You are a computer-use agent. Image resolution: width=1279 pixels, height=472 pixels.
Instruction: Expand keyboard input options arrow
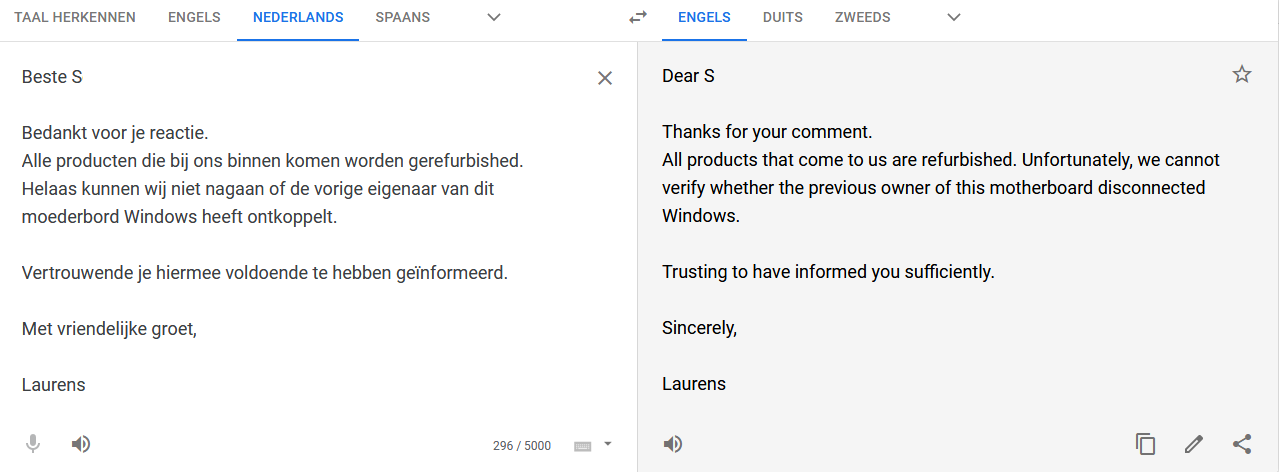[x=607, y=444]
